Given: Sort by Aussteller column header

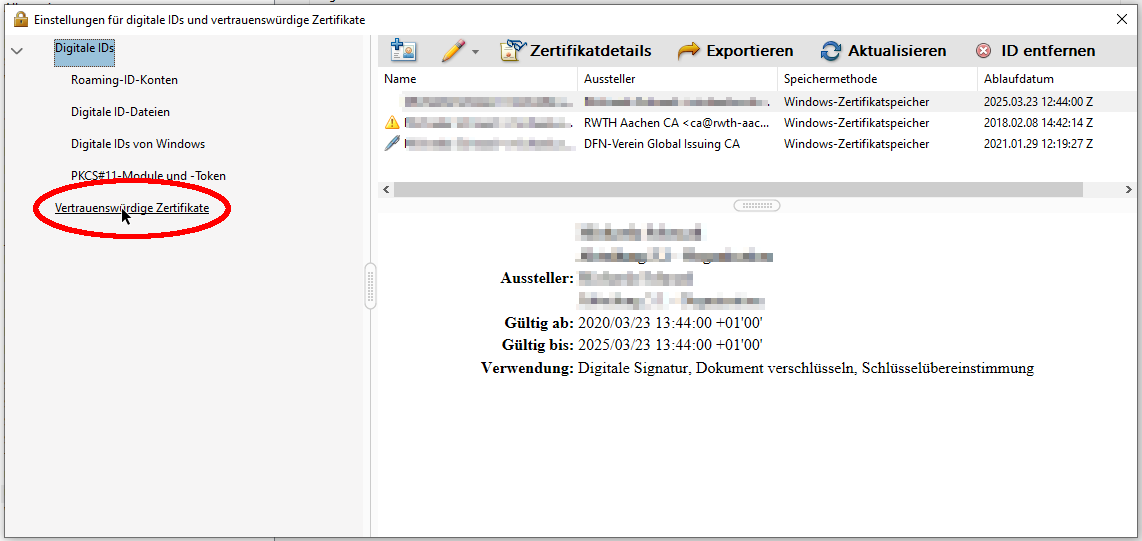Looking at the screenshot, I should point(609,79).
